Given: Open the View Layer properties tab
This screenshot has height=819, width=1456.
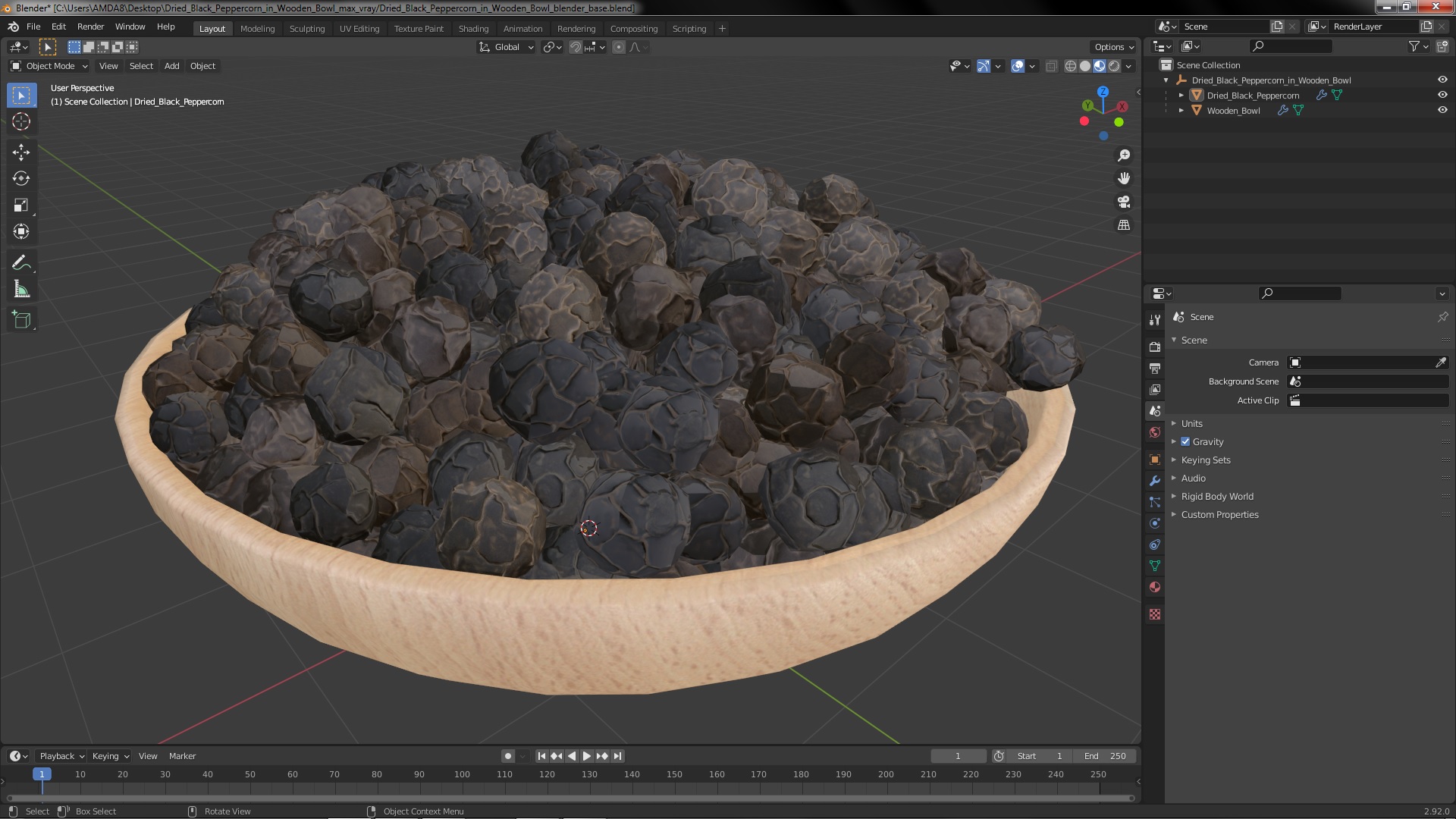Looking at the screenshot, I should tap(1154, 389).
